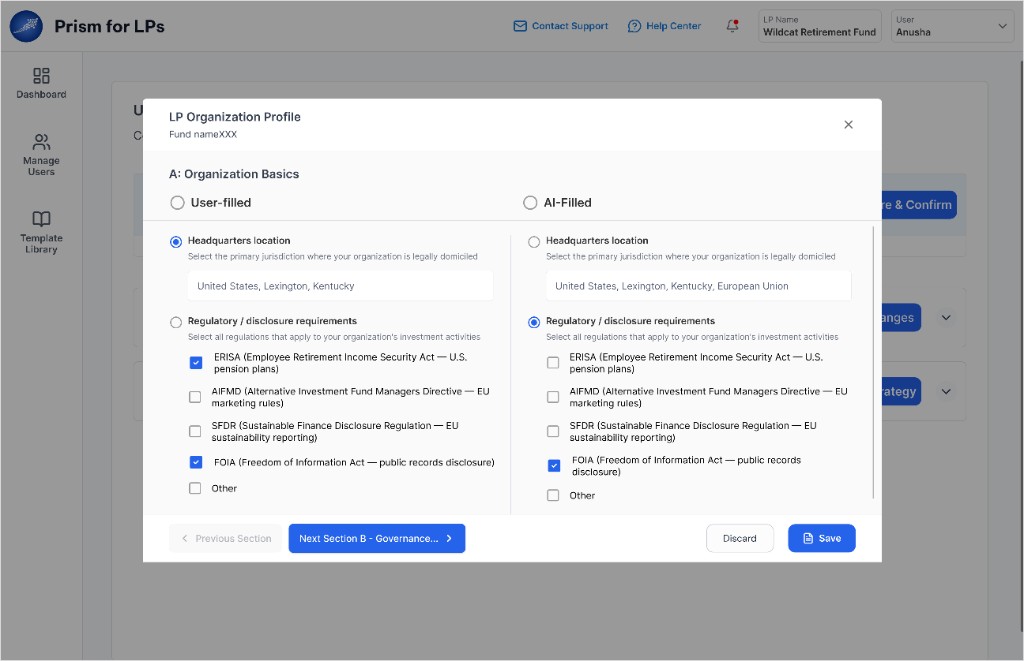
Task: Open the Template Library book icon
Action: tap(41, 219)
